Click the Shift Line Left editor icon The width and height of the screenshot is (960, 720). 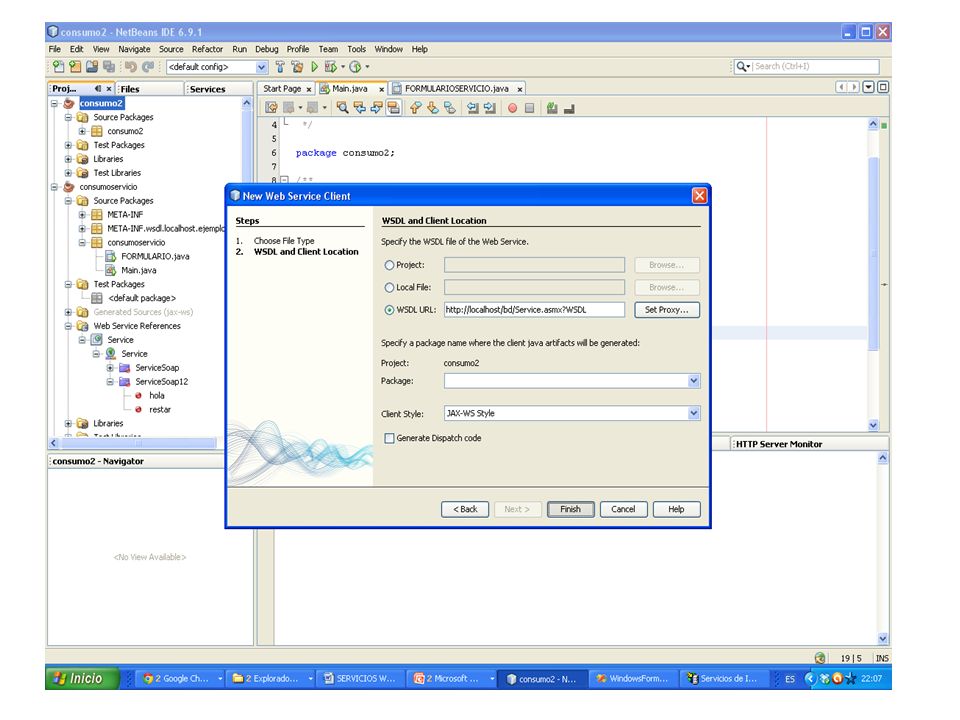point(473,108)
